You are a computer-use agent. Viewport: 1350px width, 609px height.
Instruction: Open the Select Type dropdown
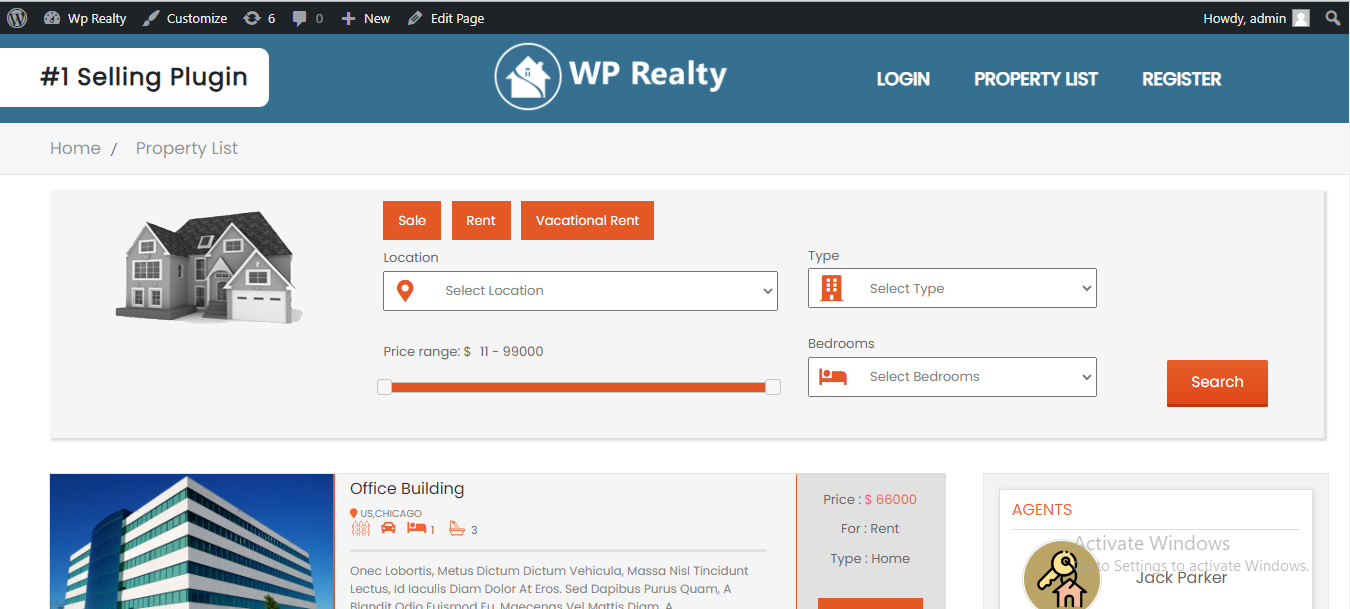pyautogui.click(x=952, y=288)
